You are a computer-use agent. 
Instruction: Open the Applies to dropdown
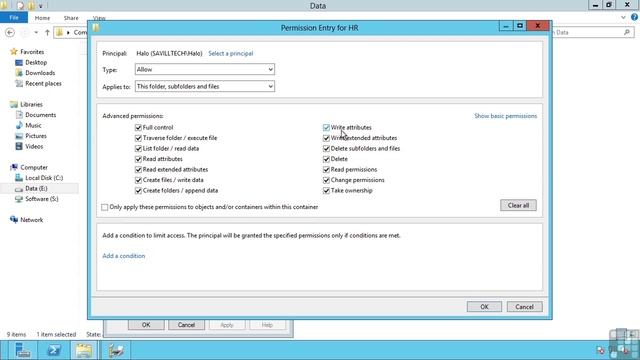tap(204, 87)
